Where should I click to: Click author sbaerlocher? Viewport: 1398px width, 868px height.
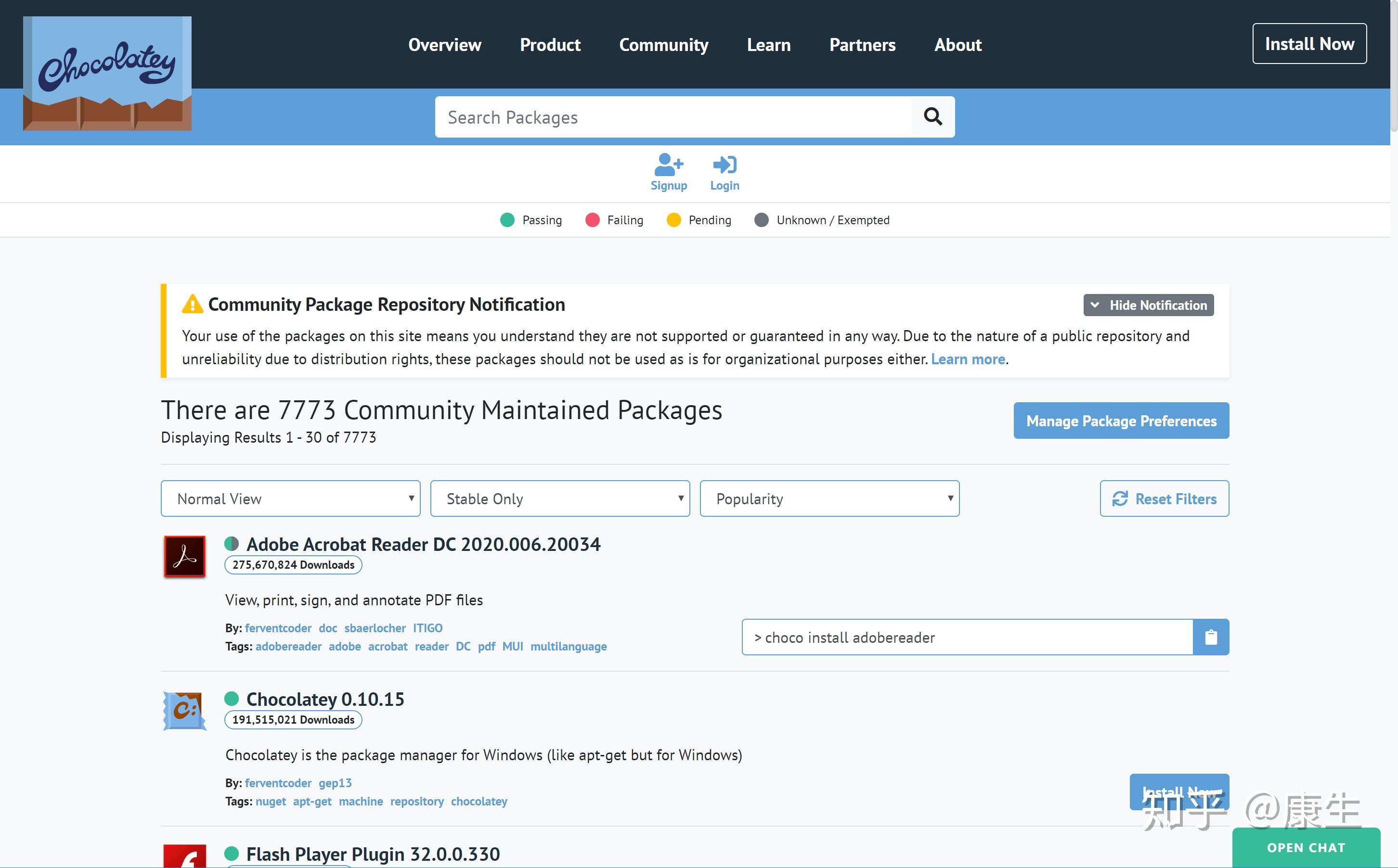pos(375,628)
